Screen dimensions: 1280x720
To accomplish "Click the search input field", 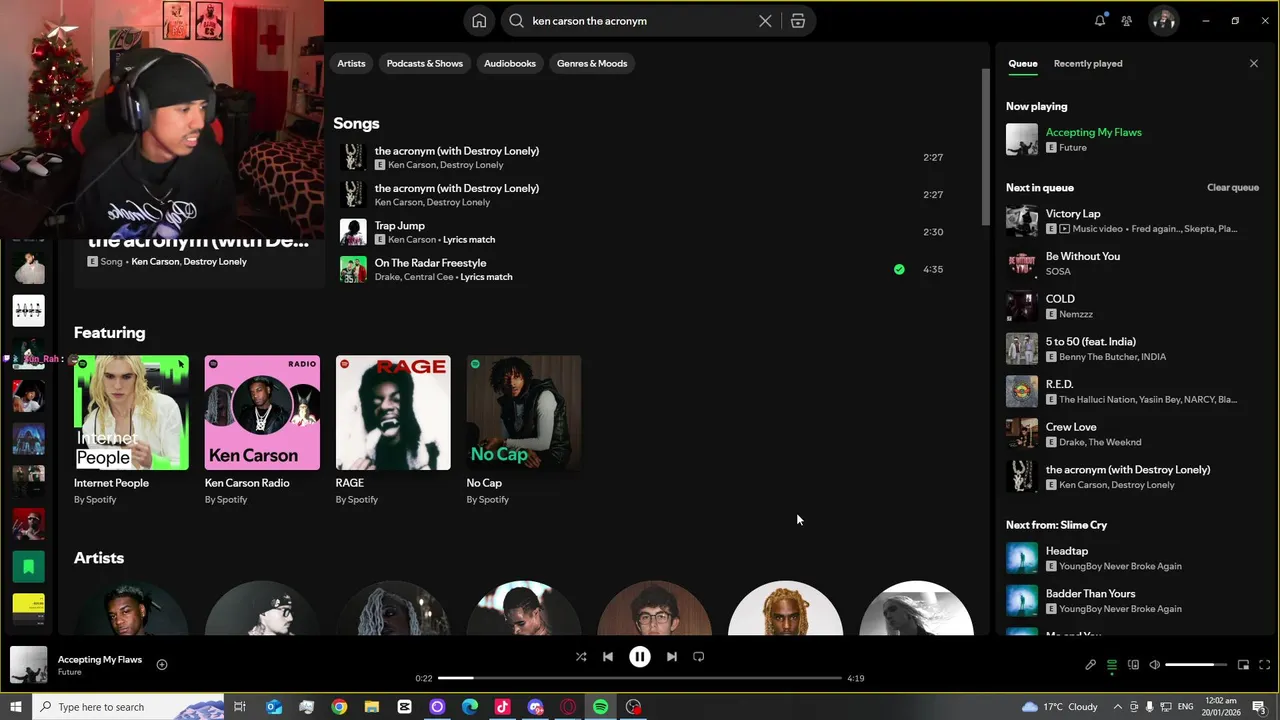I will point(640,21).
